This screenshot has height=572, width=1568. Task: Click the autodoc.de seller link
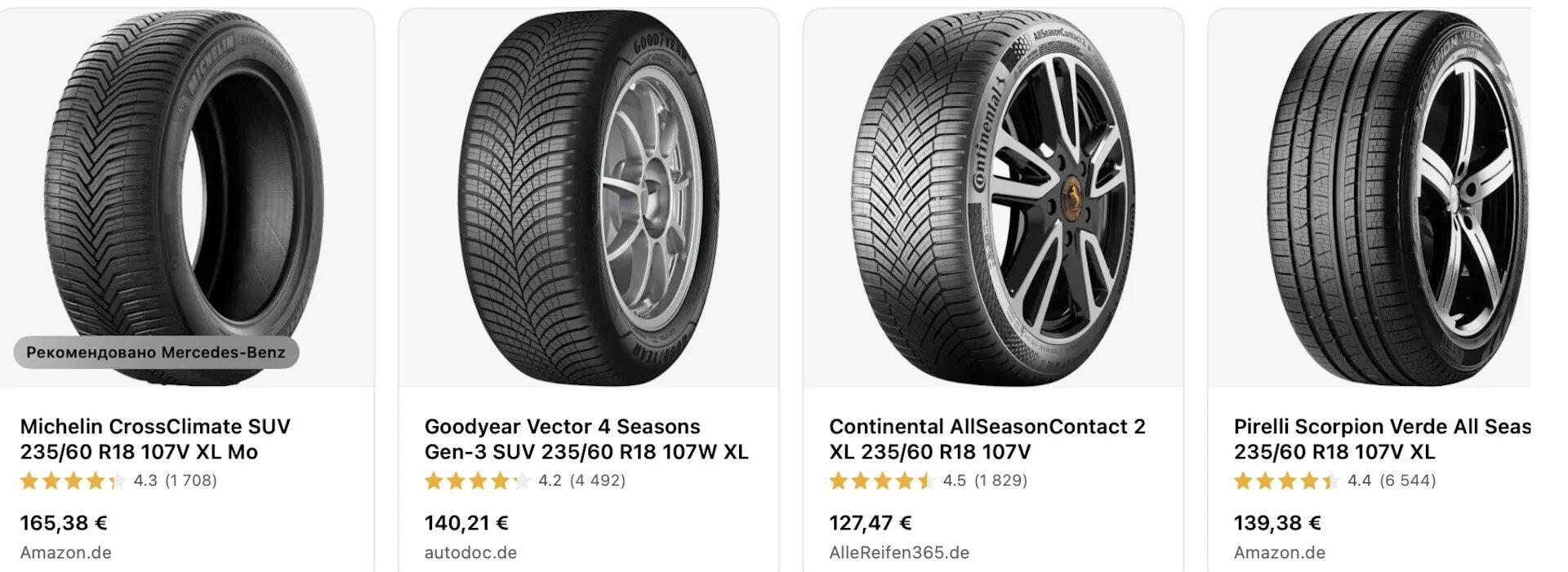point(470,552)
